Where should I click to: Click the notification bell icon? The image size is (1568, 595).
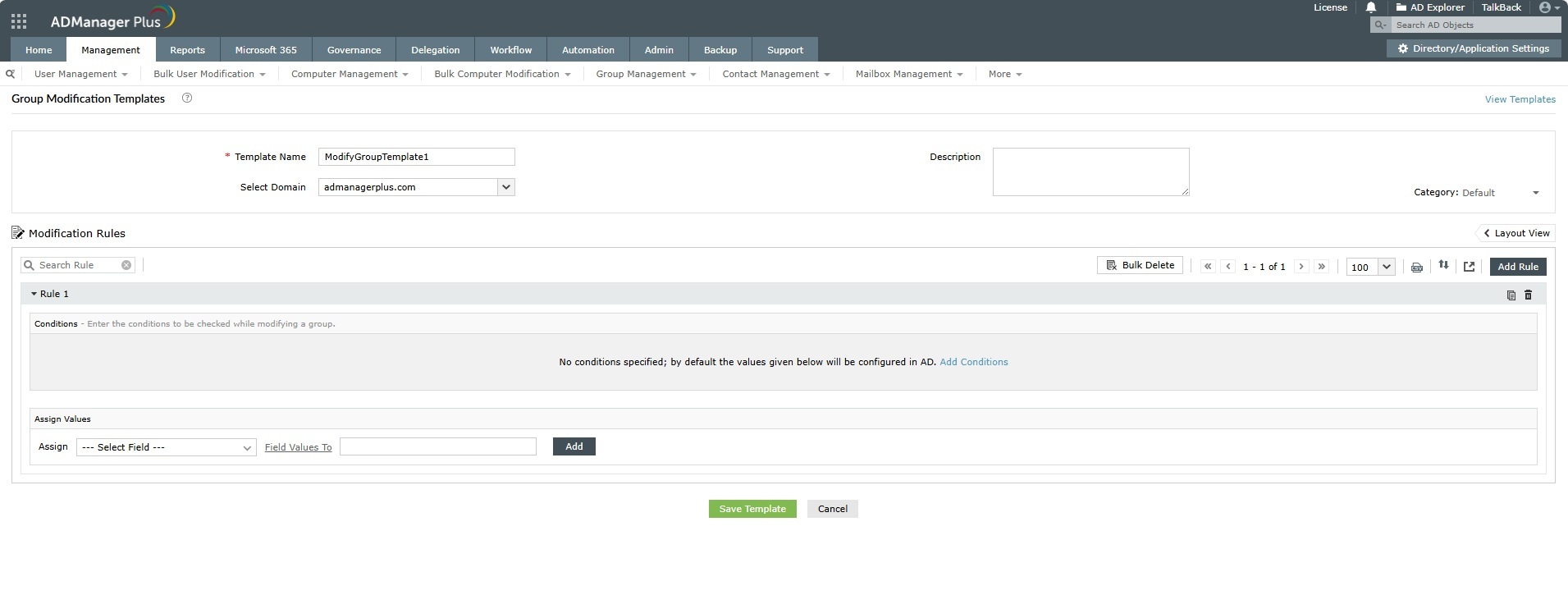[x=1370, y=7]
